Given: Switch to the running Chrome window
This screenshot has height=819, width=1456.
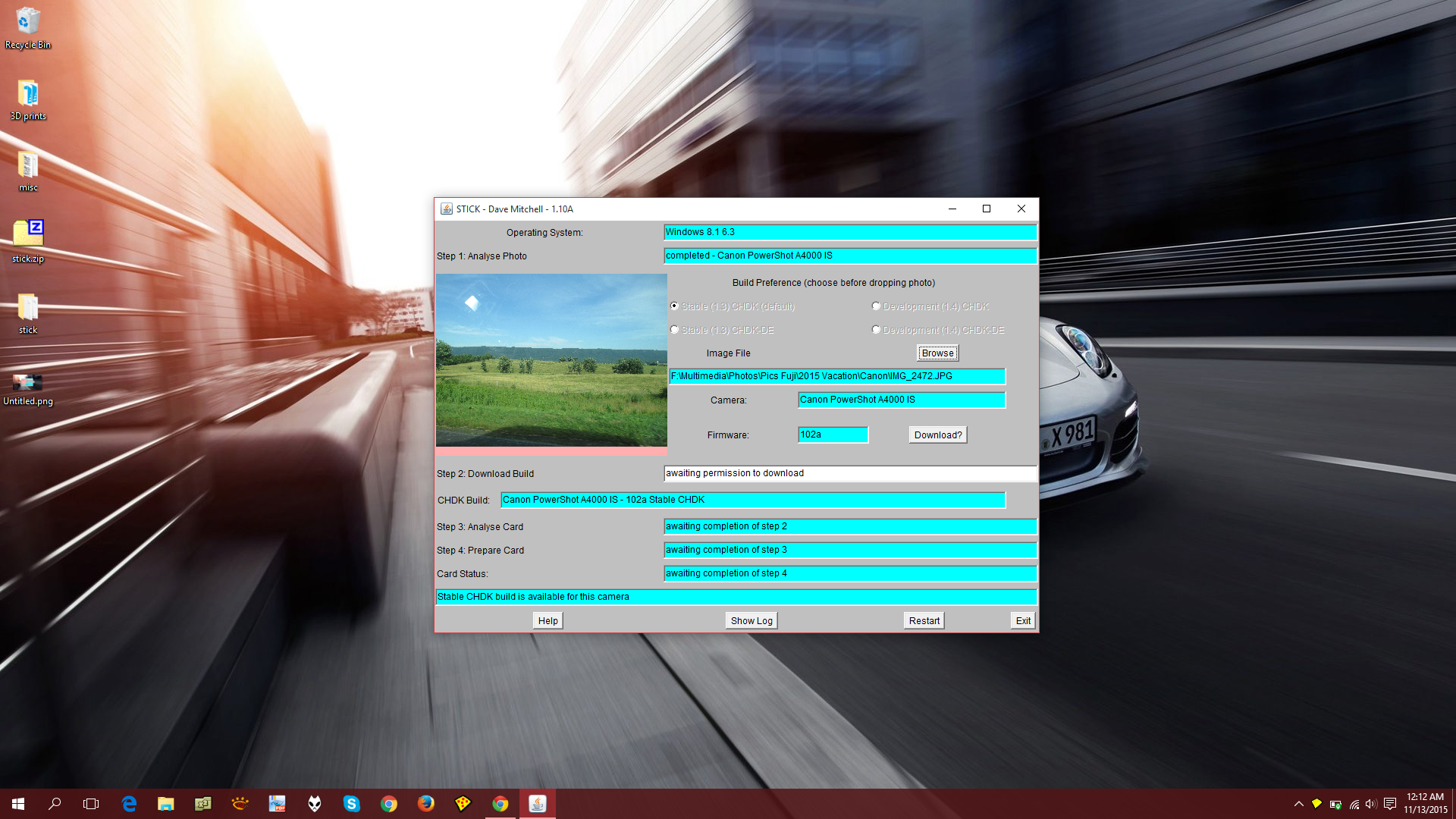Looking at the screenshot, I should tap(500, 804).
